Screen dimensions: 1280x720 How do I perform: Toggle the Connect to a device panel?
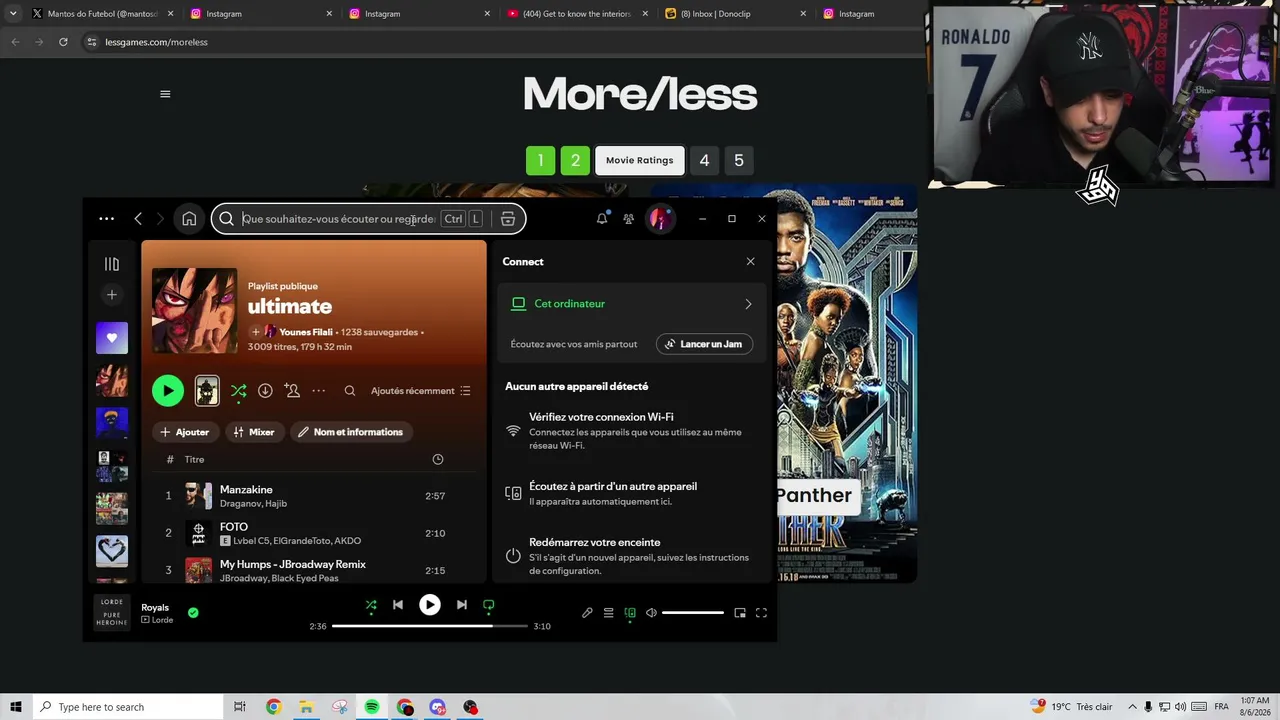[x=630, y=613]
